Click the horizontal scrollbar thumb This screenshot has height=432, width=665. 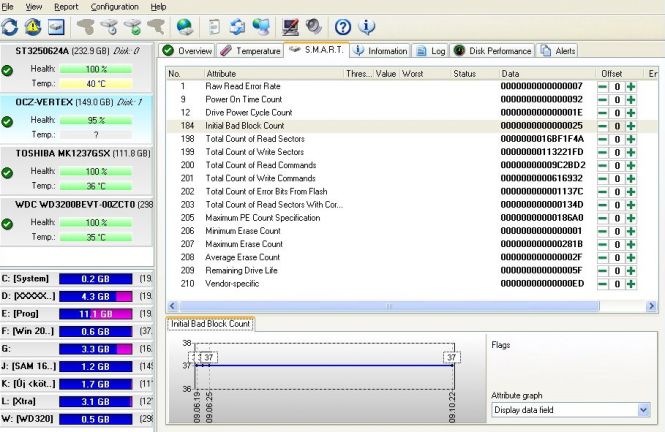pyautogui.click(x=389, y=306)
